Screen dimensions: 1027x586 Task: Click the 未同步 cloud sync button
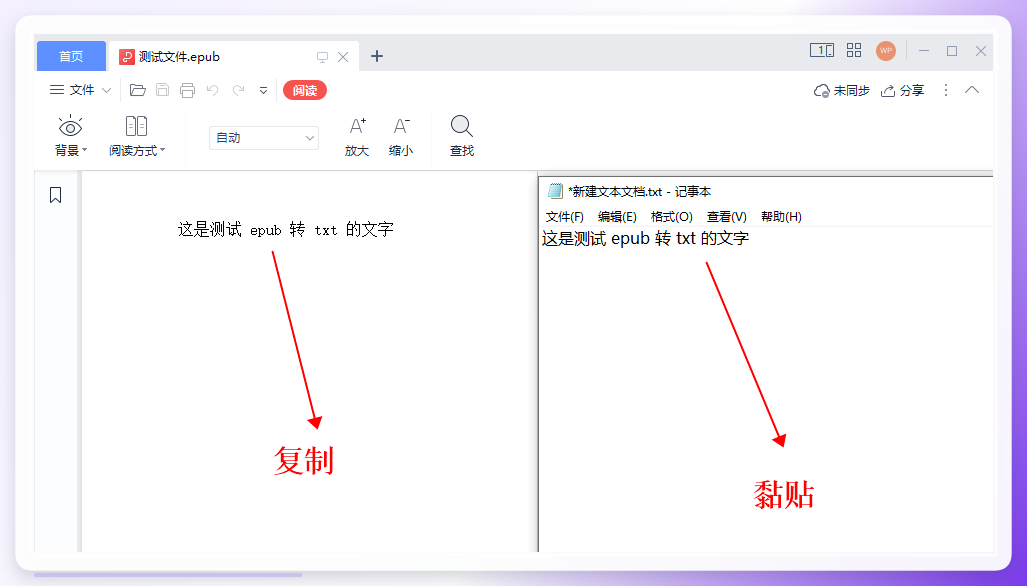coord(841,90)
